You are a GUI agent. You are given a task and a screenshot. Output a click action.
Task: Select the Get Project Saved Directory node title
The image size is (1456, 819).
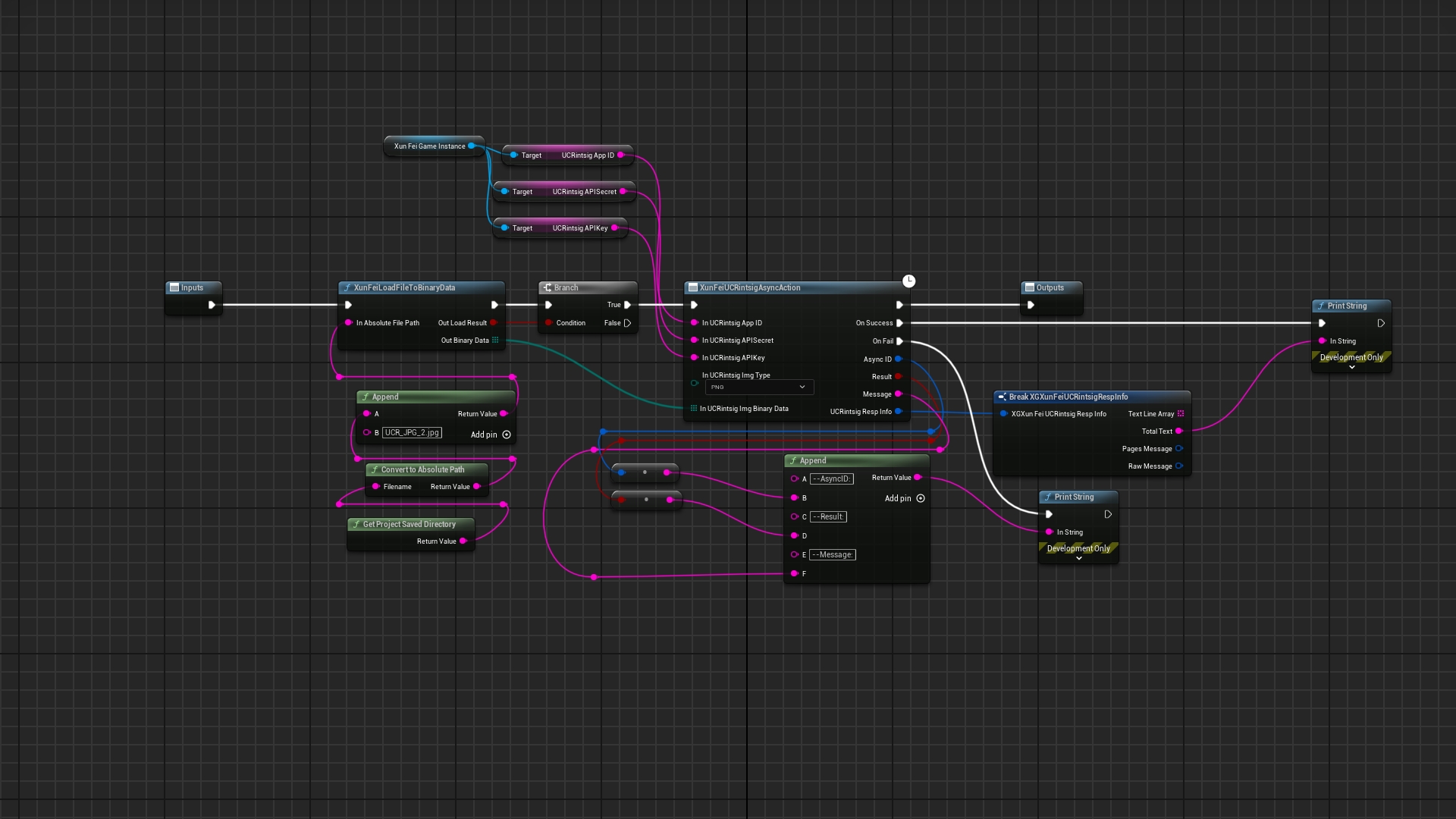tap(409, 524)
